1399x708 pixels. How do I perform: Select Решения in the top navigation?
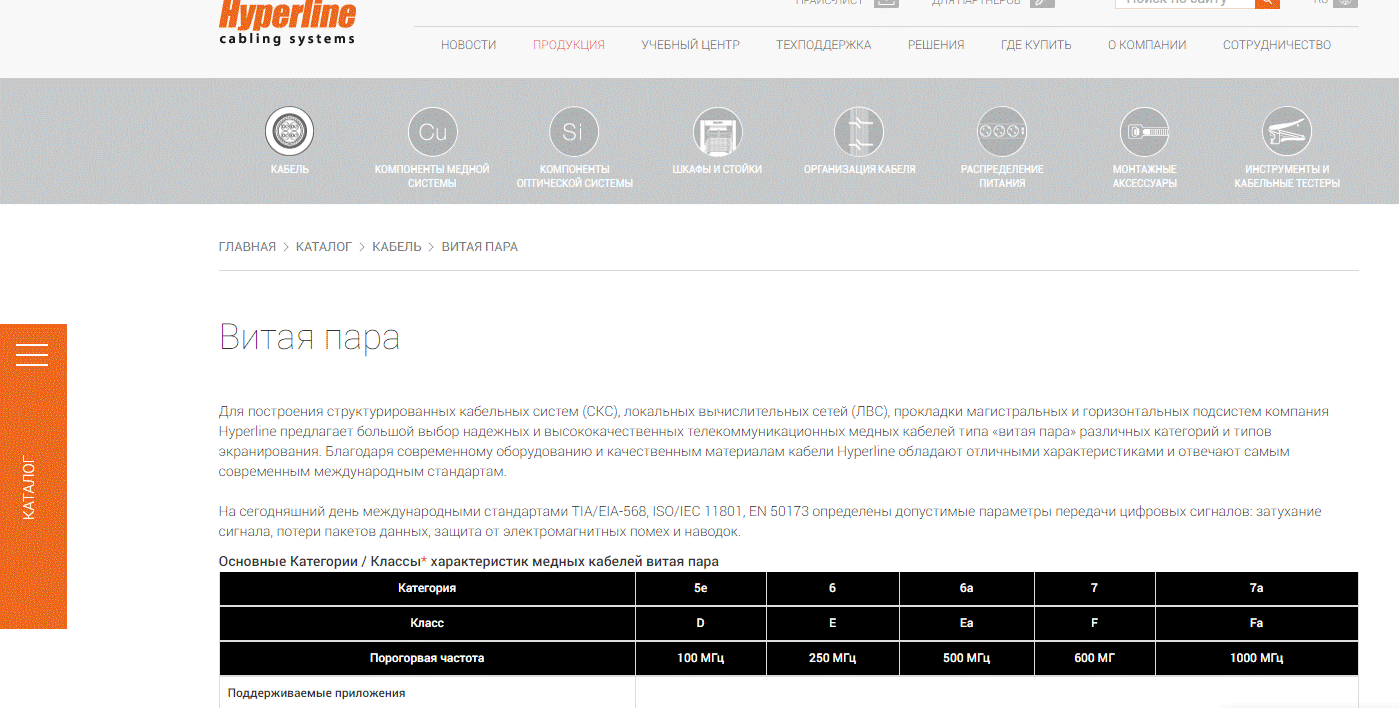tap(936, 45)
